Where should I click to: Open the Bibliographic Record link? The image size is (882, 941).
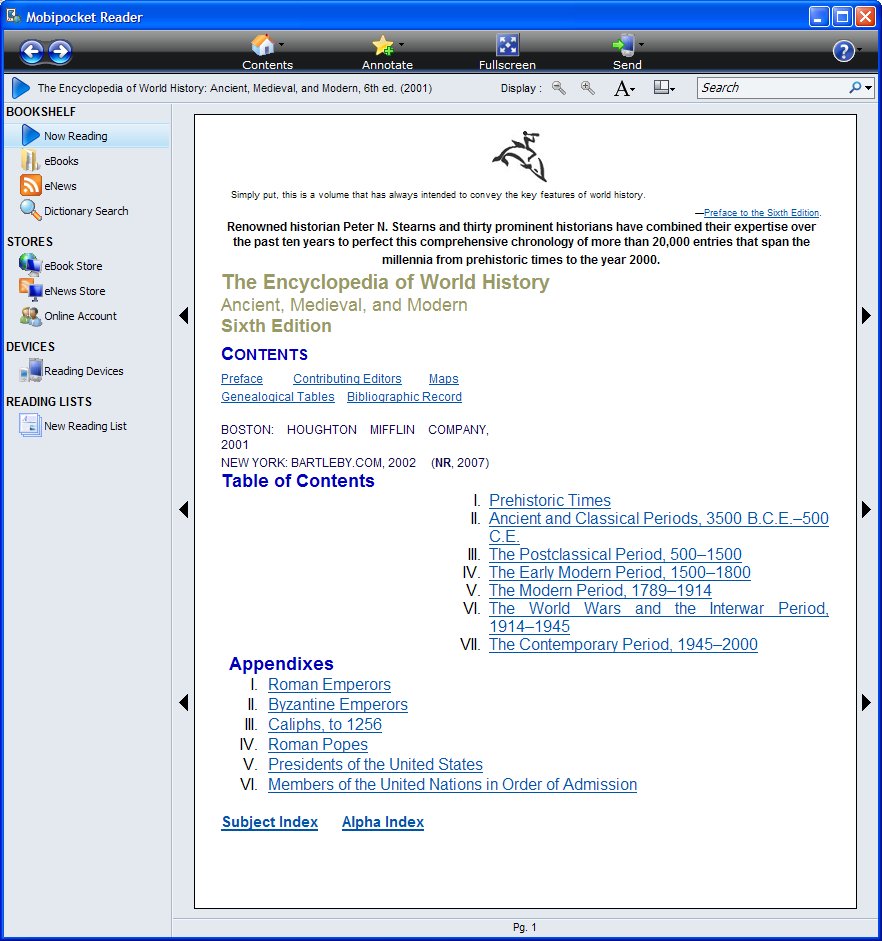pos(404,397)
